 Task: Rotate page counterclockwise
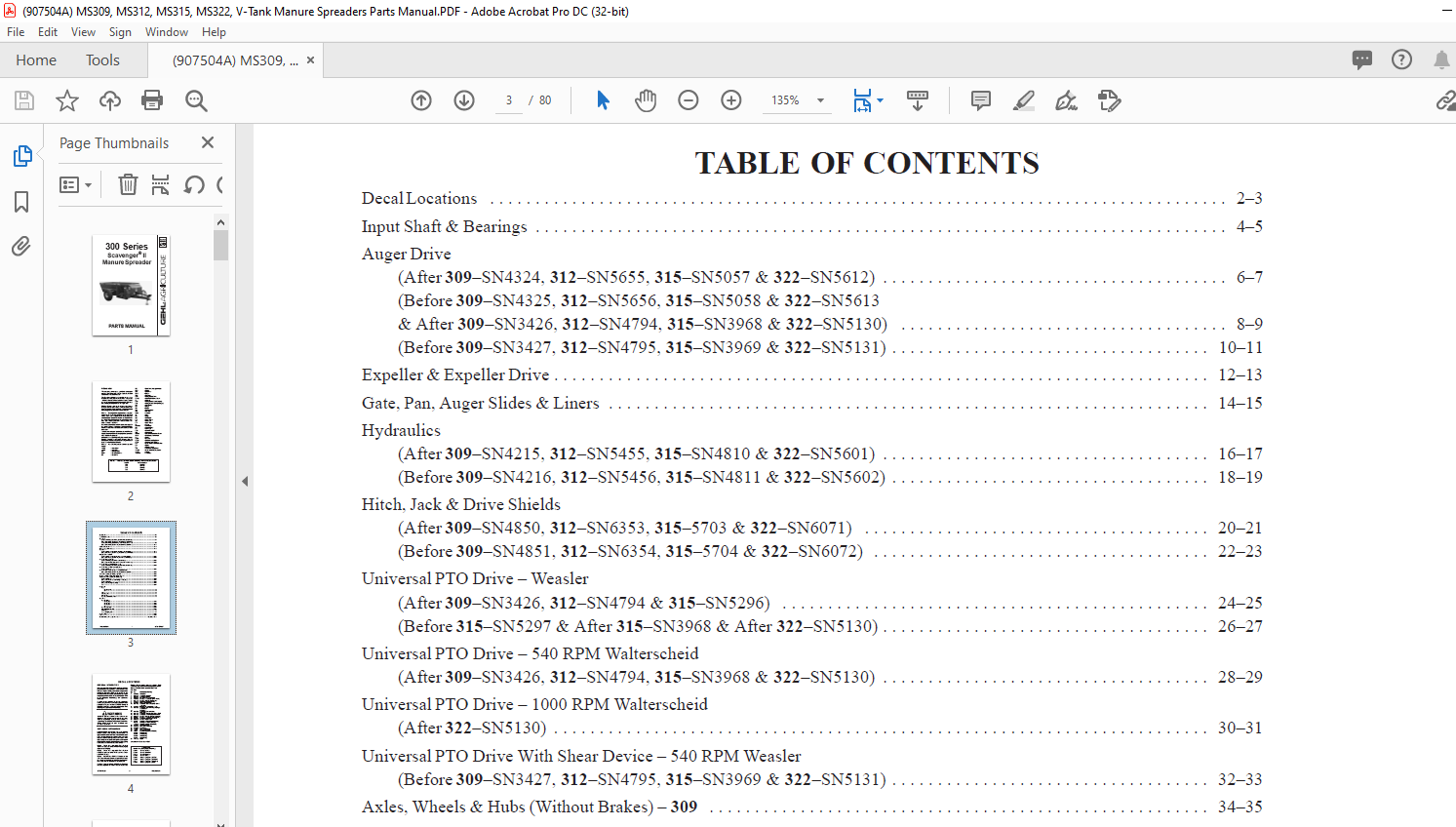pyautogui.click(x=194, y=184)
